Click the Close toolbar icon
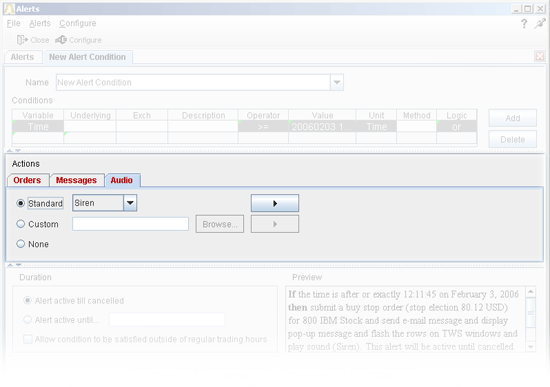 tap(22, 40)
